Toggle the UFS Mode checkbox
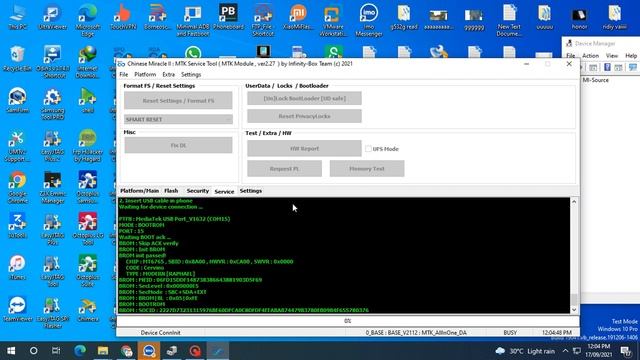Viewport: 640px width, 360px height. [368, 149]
